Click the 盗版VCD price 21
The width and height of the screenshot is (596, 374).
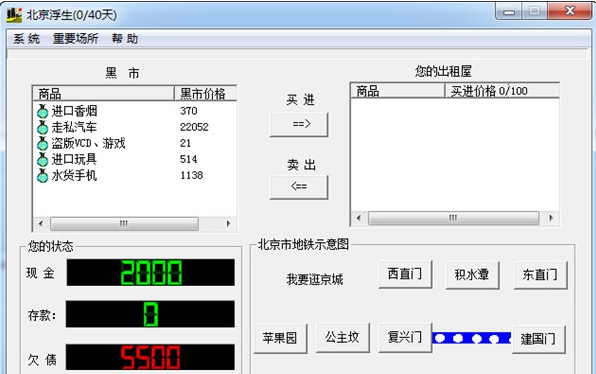(x=185, y=143)
